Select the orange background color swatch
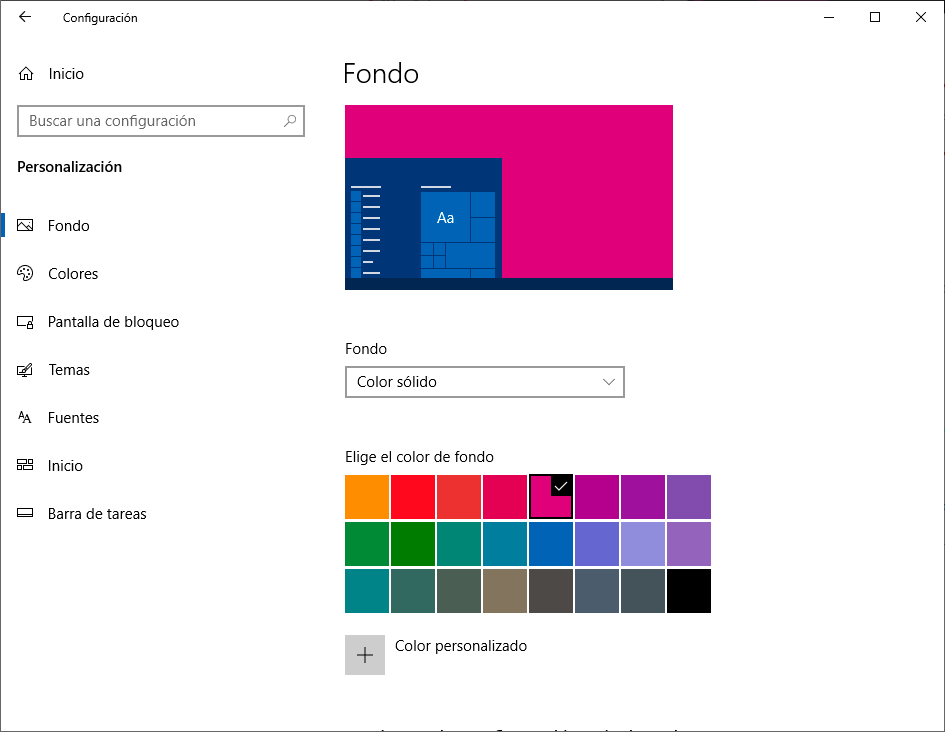945x732 pixels. coord(367,497)
